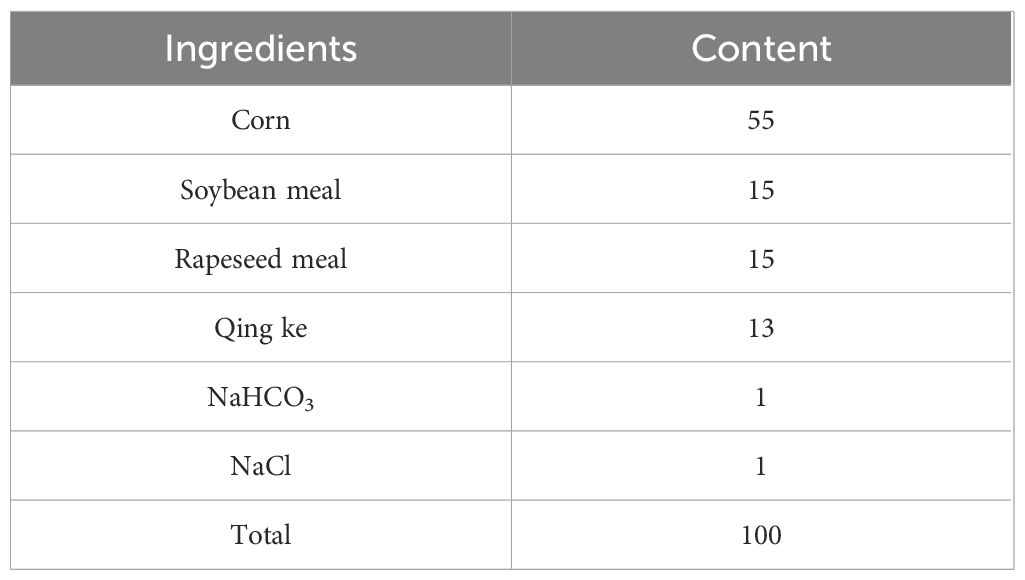Select the NaCl ingredient cell
This screenshot has width=1025, height=580.
[x=260, y=466]
